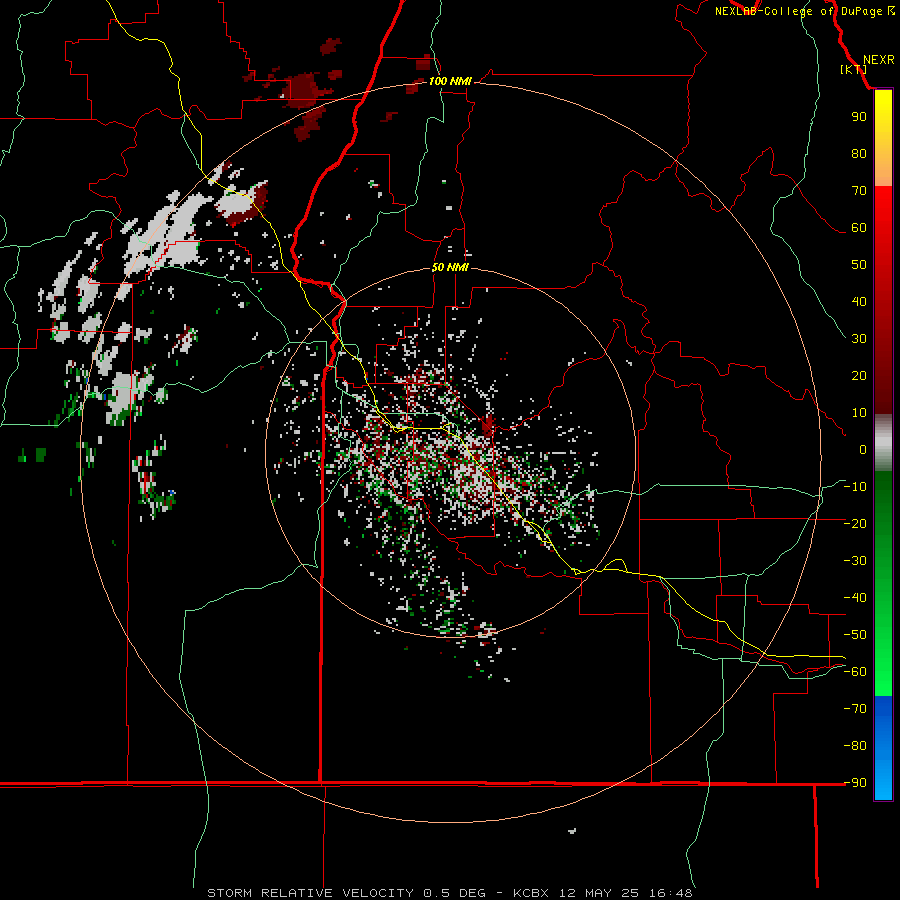The image size is (900, 900).
Task: Select the 30 value on velocity scale
Action: click(859, 339)
